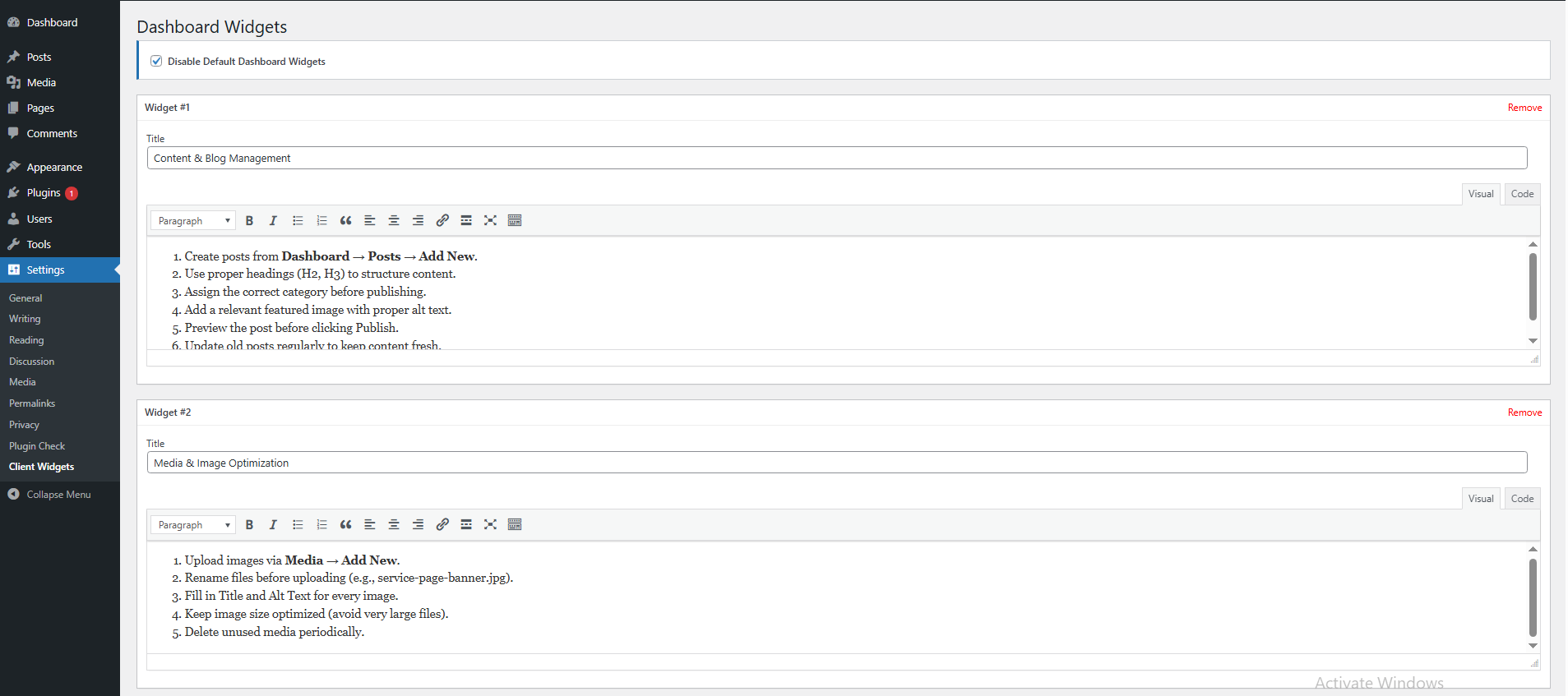Screen dimensions: 1568x696
Task: Insert a numbered list in Widget #2
Action: pyautogui.click(x=321, y=524)
